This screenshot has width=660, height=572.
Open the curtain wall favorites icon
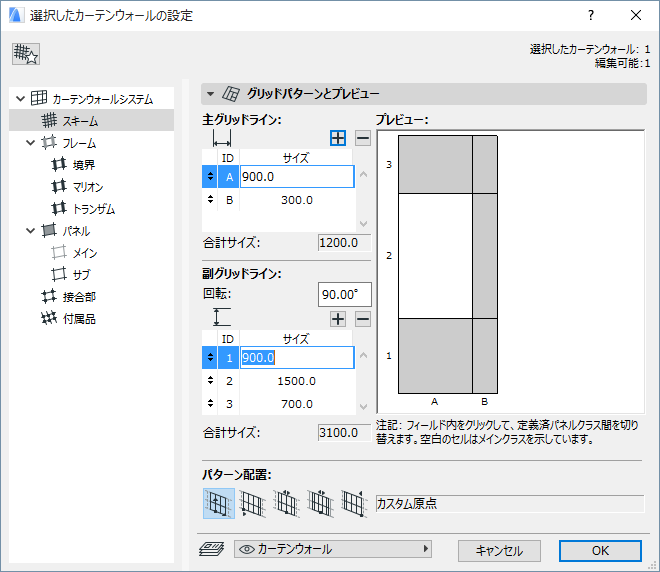(x=26, y=54)
